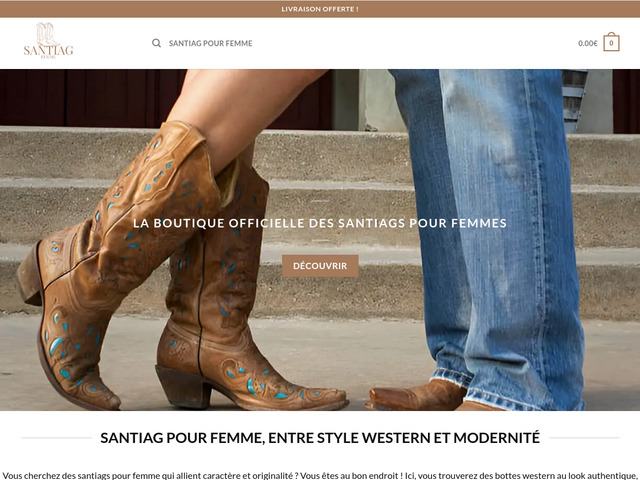640x480 pixels.
Task: Click the paragraph starting Vous cherchez des santiags
Action: (x=320, y=476)
